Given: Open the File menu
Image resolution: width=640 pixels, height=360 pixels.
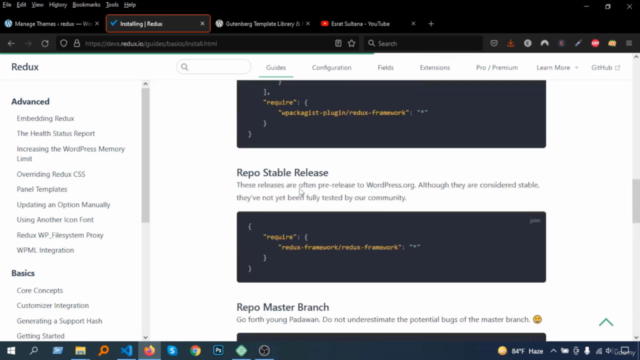Looking at the screenshot, I should tap(7, 5).
